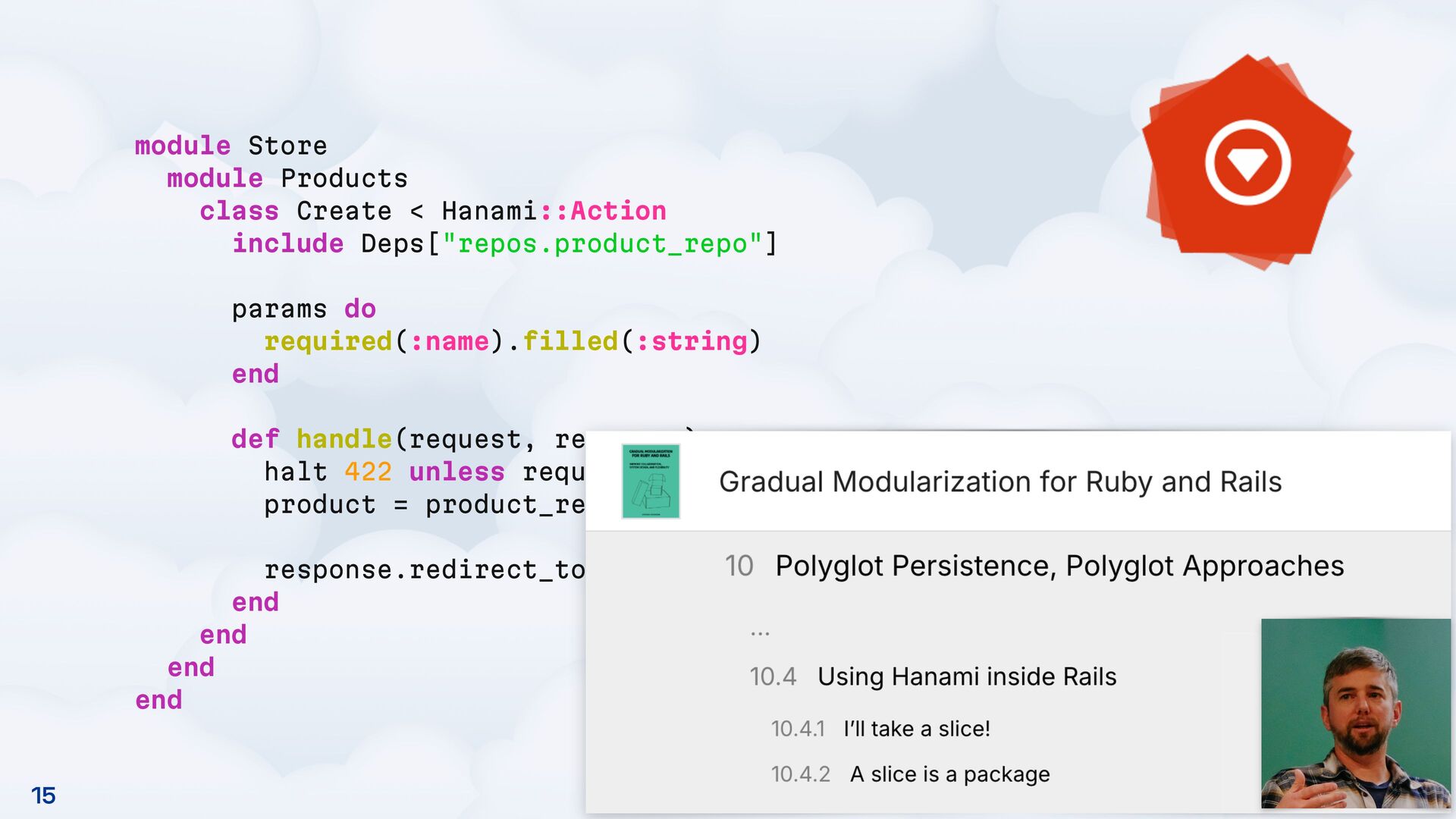Click the 422 halt status number
Viewport: 1456px width, 819px height.
tap(368, 472)
